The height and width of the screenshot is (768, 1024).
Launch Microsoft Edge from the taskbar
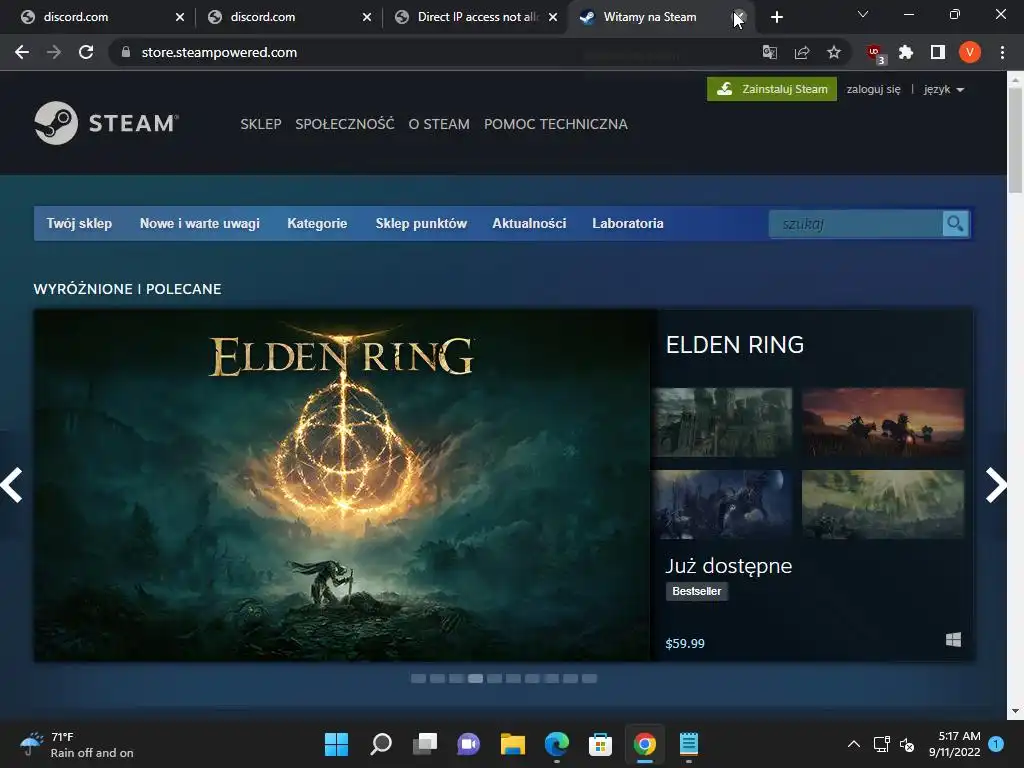(x=556, y=744)
